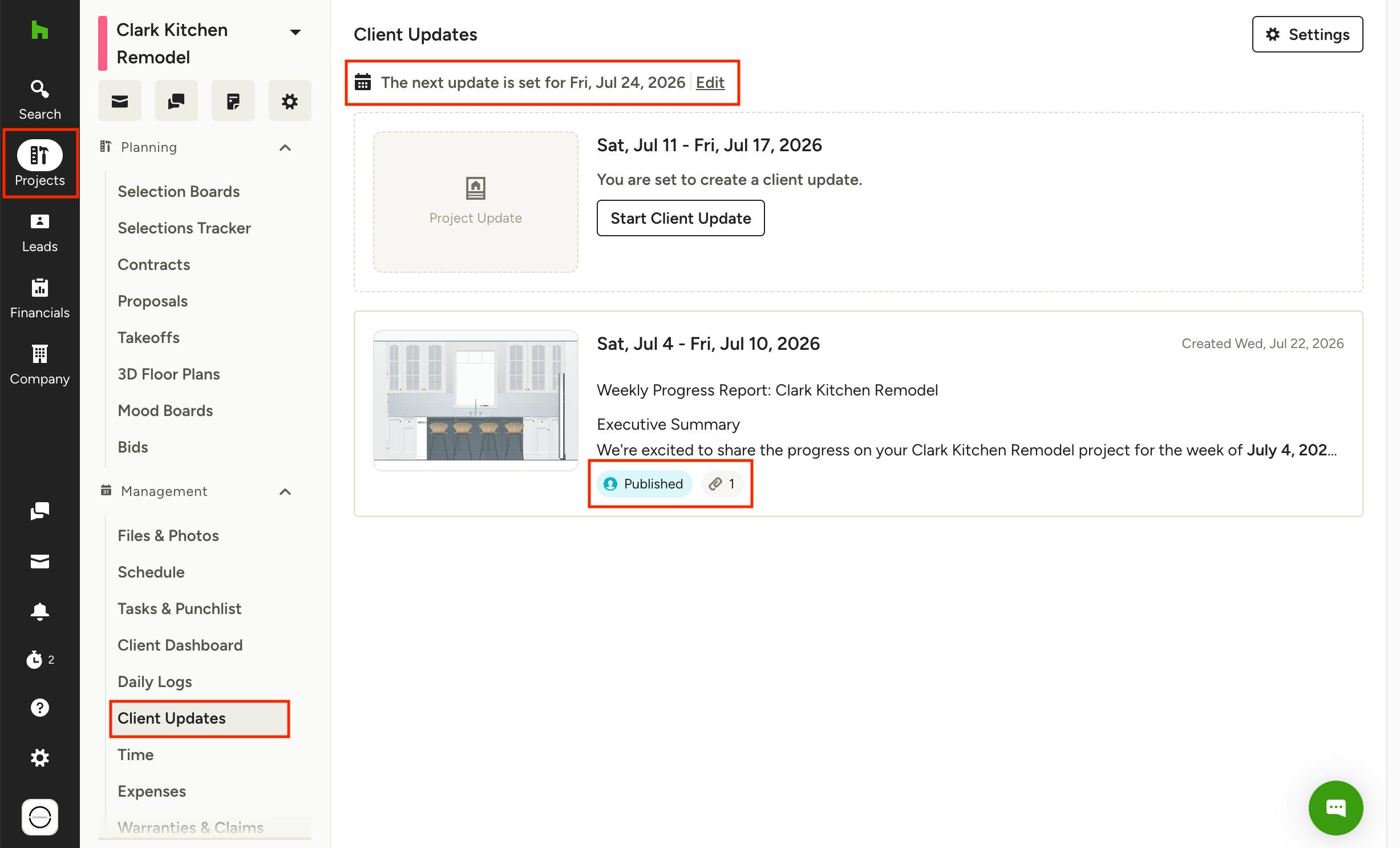Screen dimensions: 1400x848
Task: Open the help question mark icon
Action: (39, 708)
